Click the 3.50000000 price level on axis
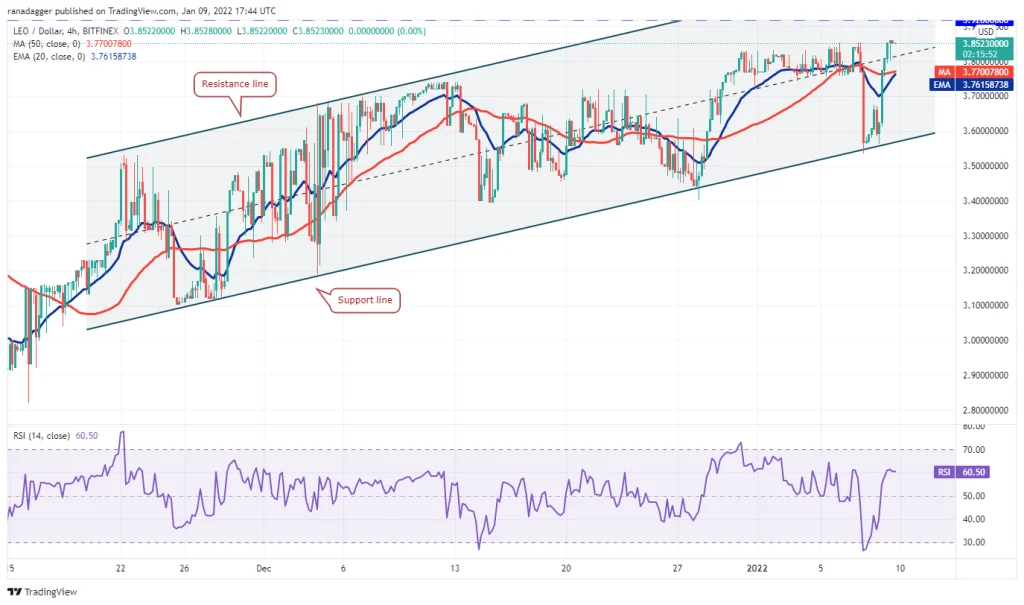Screen dimensions: 1024x605 pos(985,166)
